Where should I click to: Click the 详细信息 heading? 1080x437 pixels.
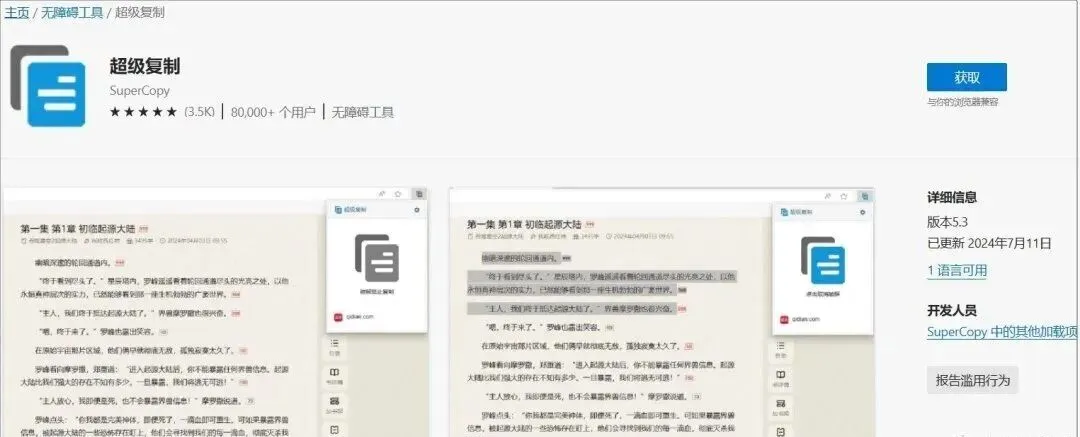click(952, 197)
